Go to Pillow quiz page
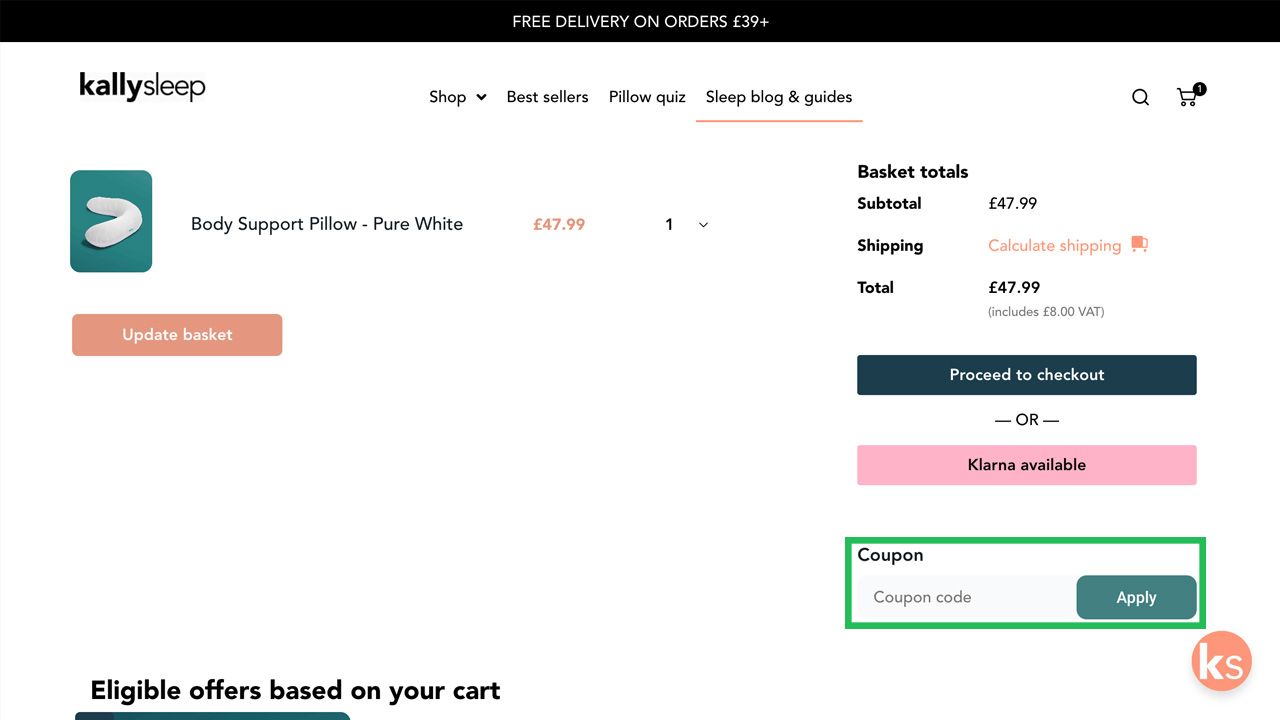The width and height of the screenshot is (1280, 720). 647,97
